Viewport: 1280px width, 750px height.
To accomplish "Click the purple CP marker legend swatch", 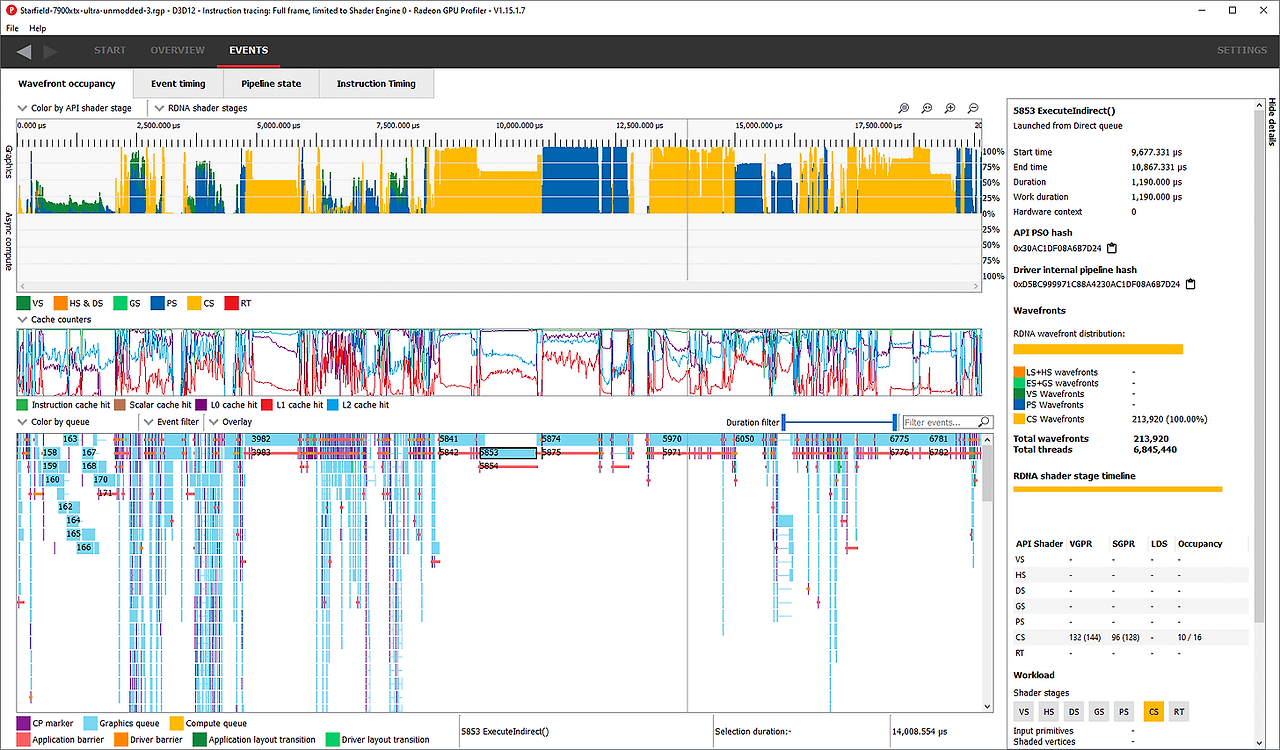I will (23, 723).
